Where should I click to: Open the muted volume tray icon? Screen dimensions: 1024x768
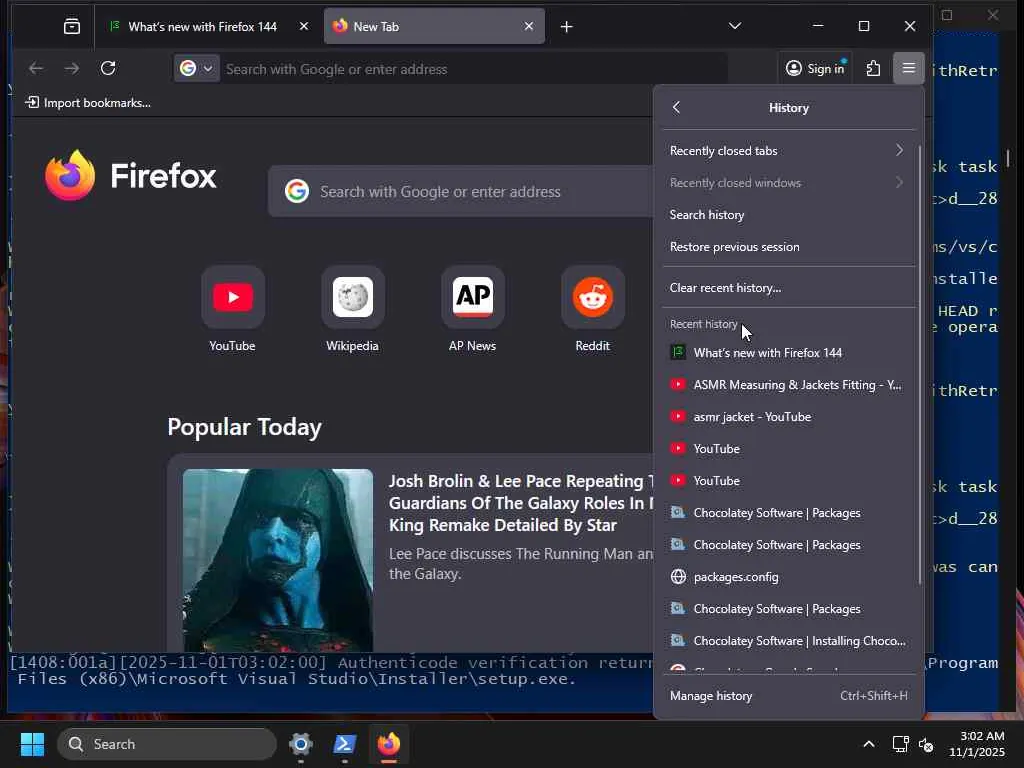coord(925,744)
